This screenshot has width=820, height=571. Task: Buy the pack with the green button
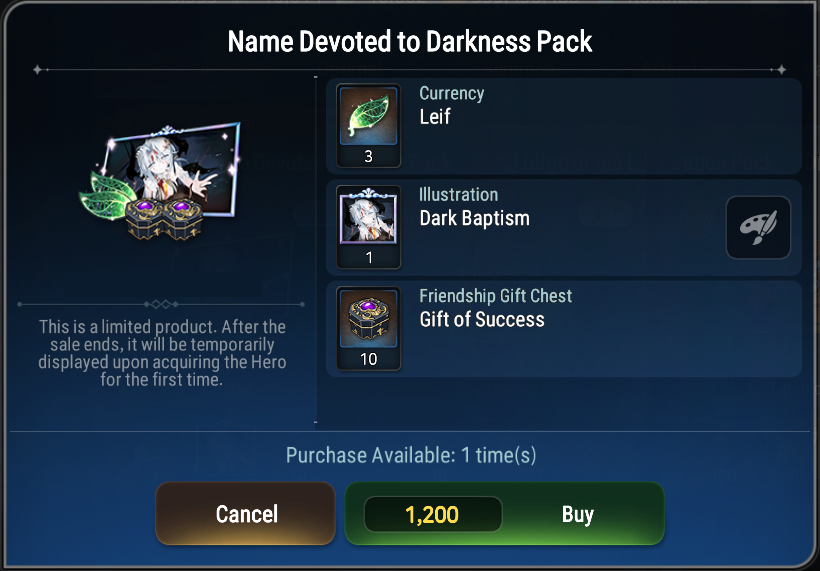point(505,513)
